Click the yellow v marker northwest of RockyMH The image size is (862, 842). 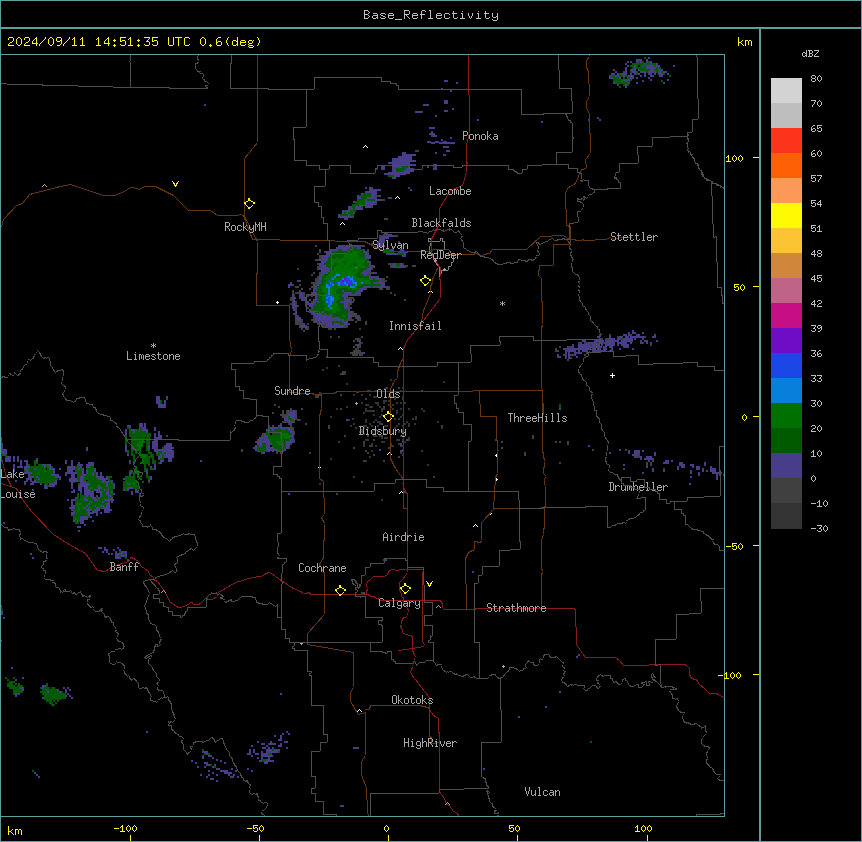(x=175, y=184)
